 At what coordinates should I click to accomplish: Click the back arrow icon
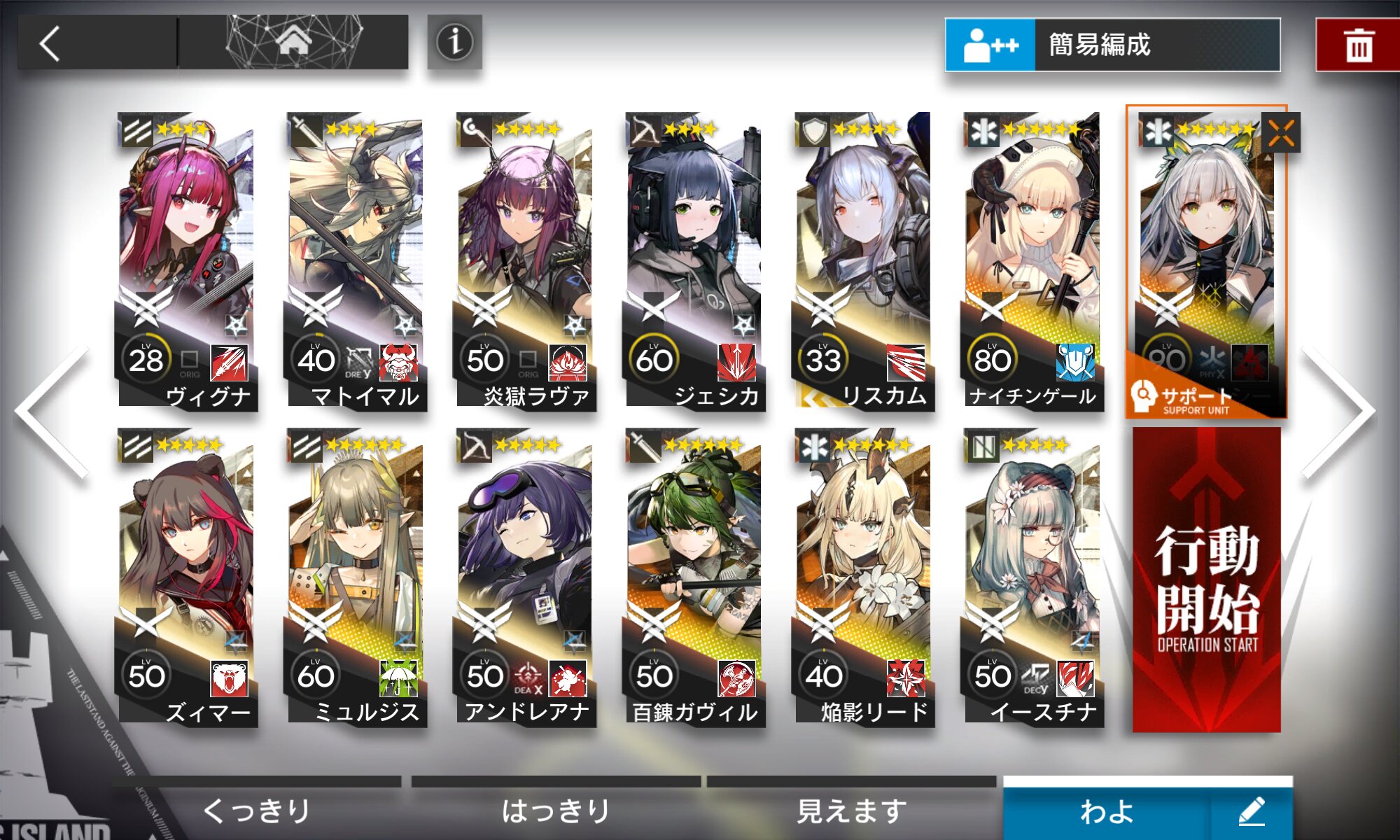[x=50, y=43]
